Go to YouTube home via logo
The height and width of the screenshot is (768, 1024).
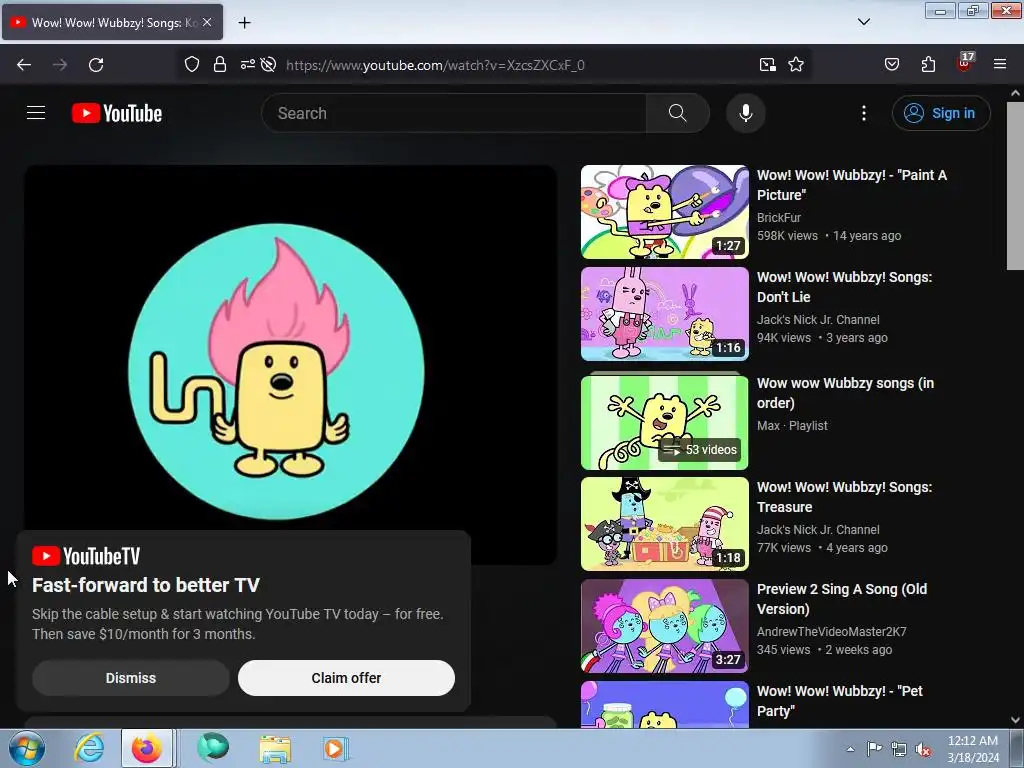click(117, 113)
